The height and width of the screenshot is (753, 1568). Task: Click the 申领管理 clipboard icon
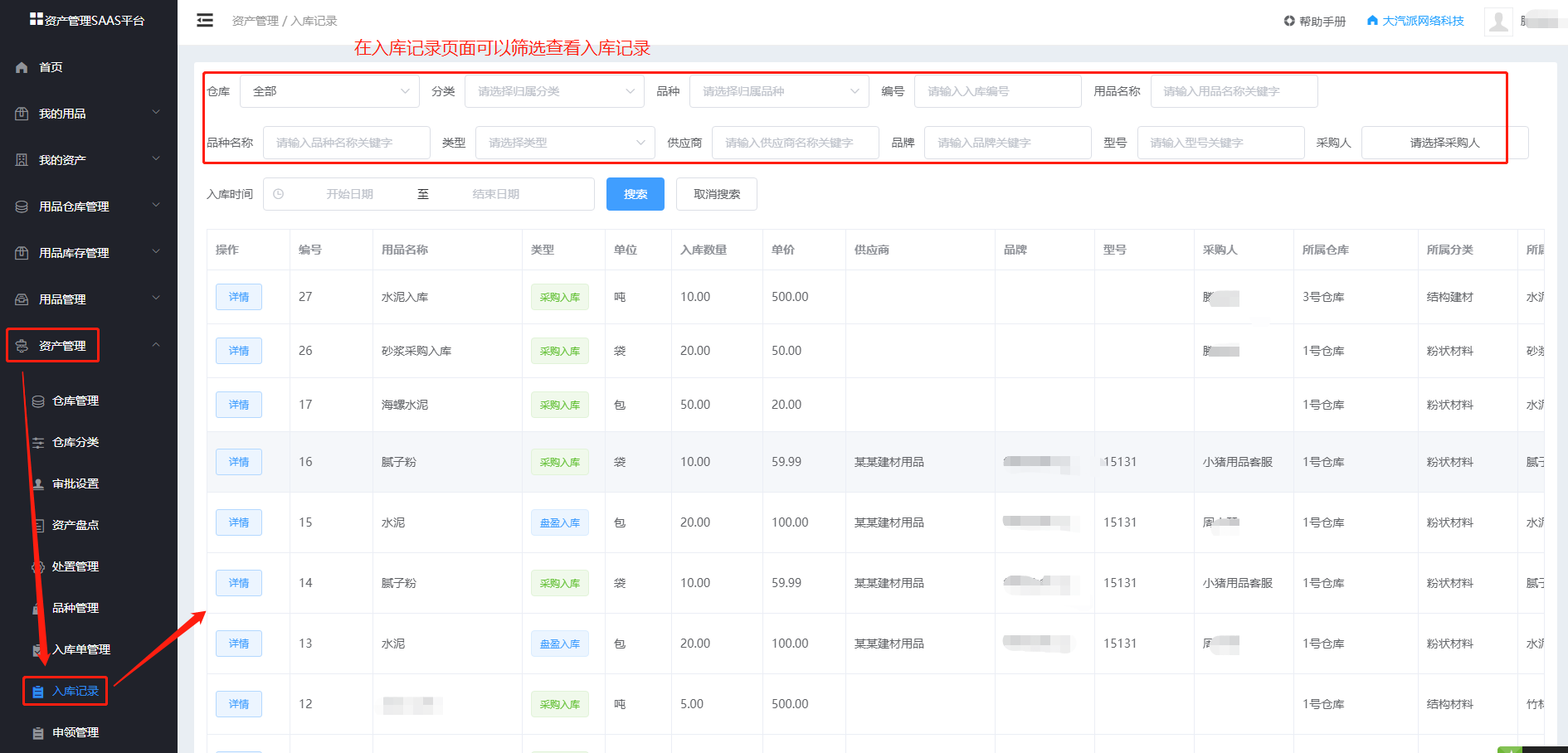38,733
